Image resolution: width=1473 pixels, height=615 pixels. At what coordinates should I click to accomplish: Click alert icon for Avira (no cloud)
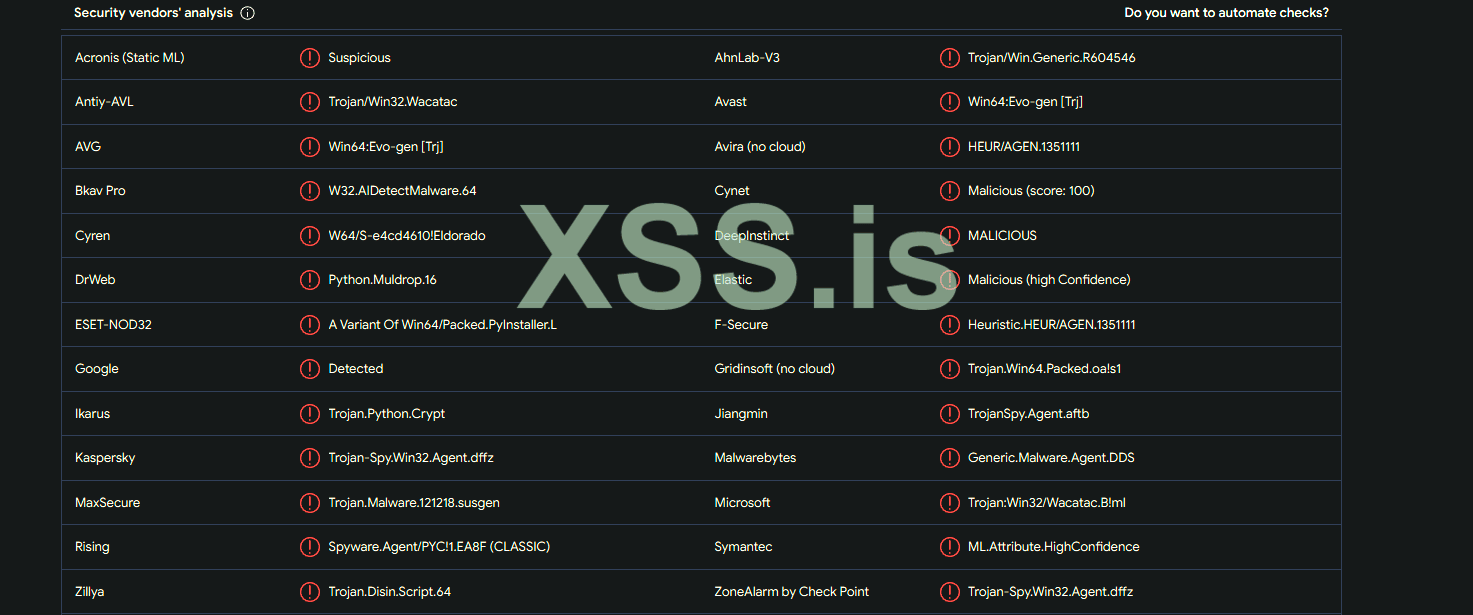click(x=950, y=147)
